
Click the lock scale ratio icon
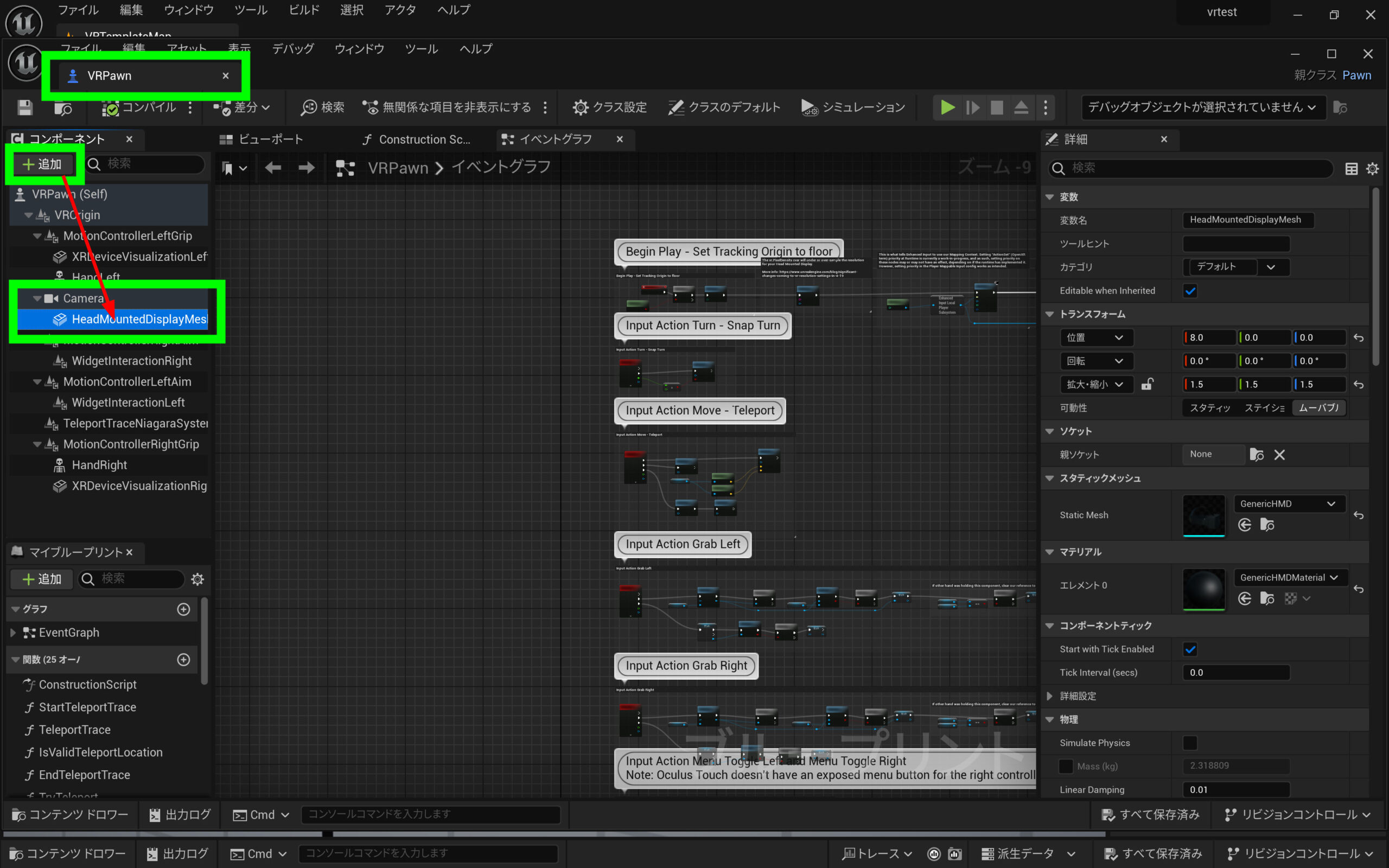point(1147,384)
